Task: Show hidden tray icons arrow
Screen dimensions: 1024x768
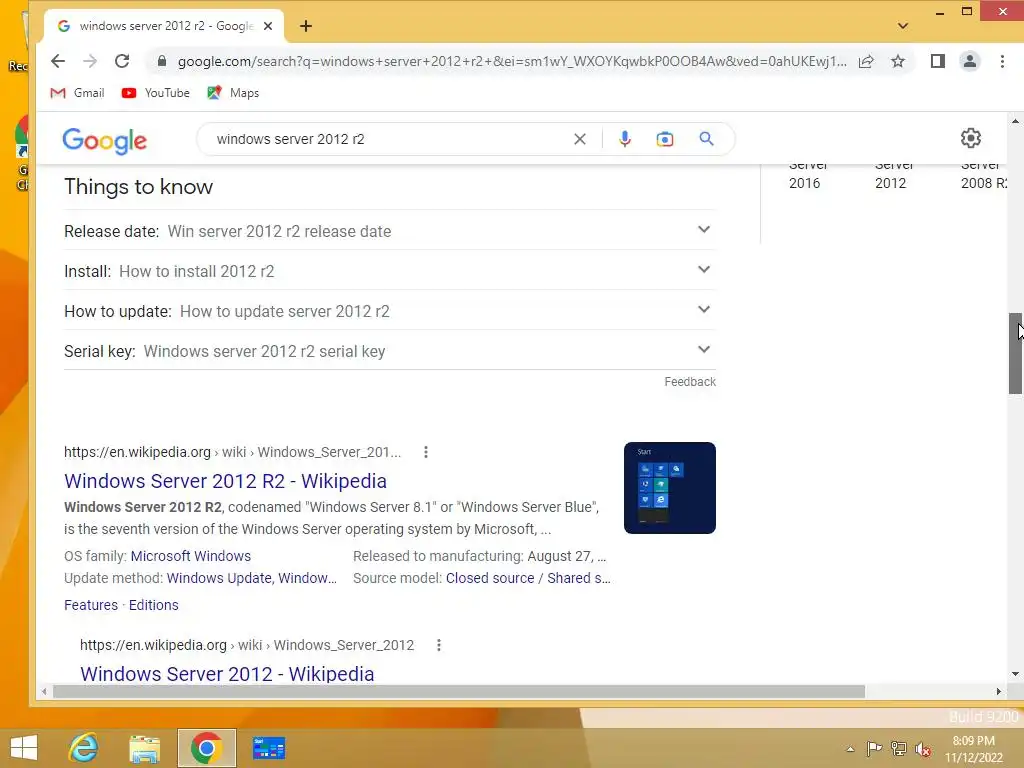Action: pos(850,749)
